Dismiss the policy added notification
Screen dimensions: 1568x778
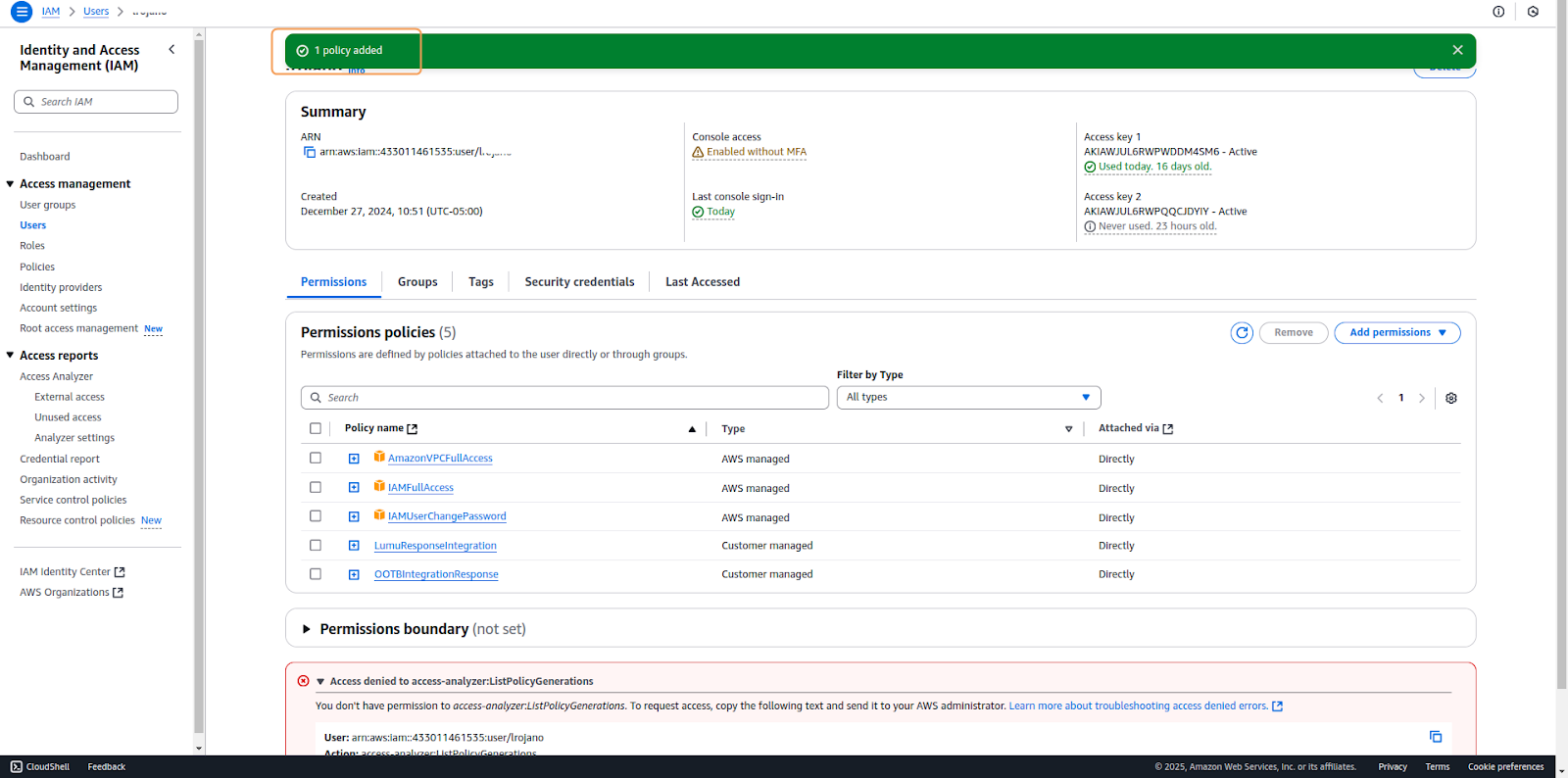tap(1457, 50)
